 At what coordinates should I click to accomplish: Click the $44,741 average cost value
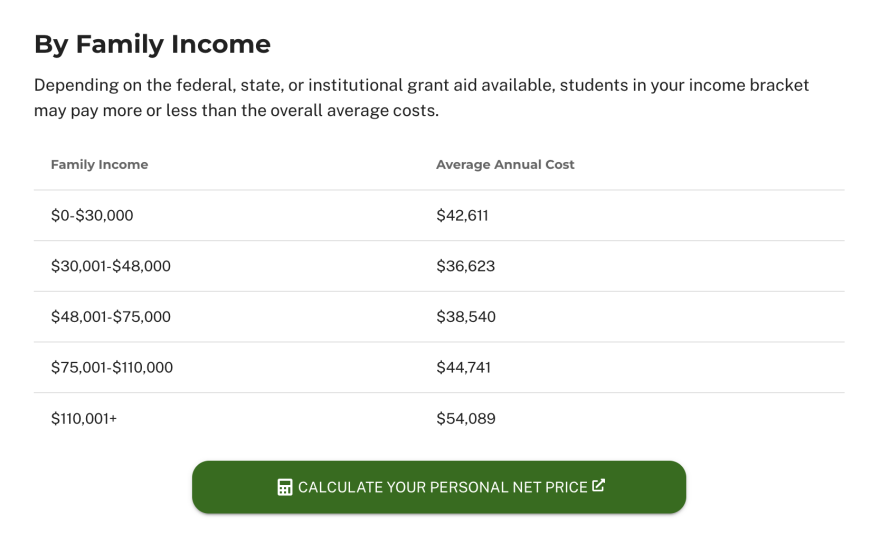click(463, 368)
